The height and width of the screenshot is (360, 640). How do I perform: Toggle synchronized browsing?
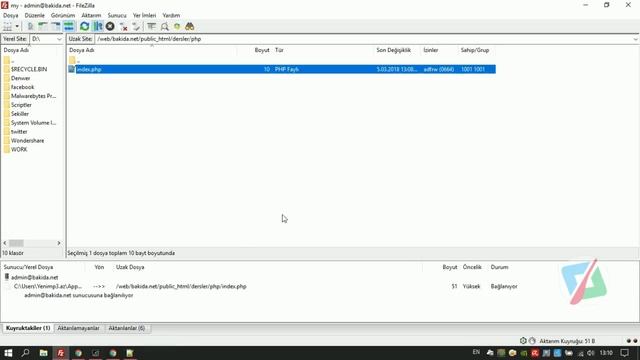coord(177,27)
